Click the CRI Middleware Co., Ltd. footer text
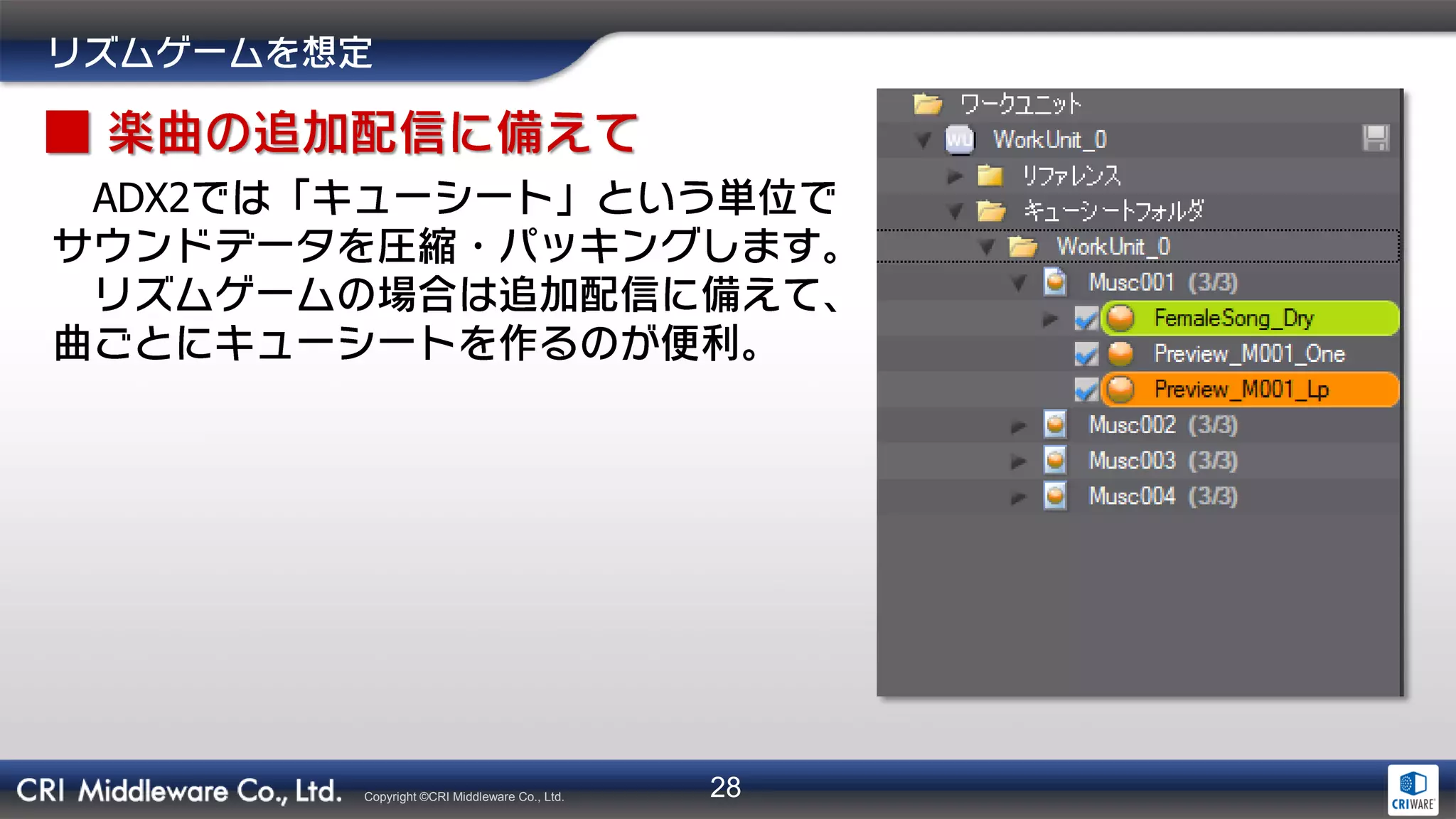The height and width of the screenshot is (819, 1456). tap(179, 791)
